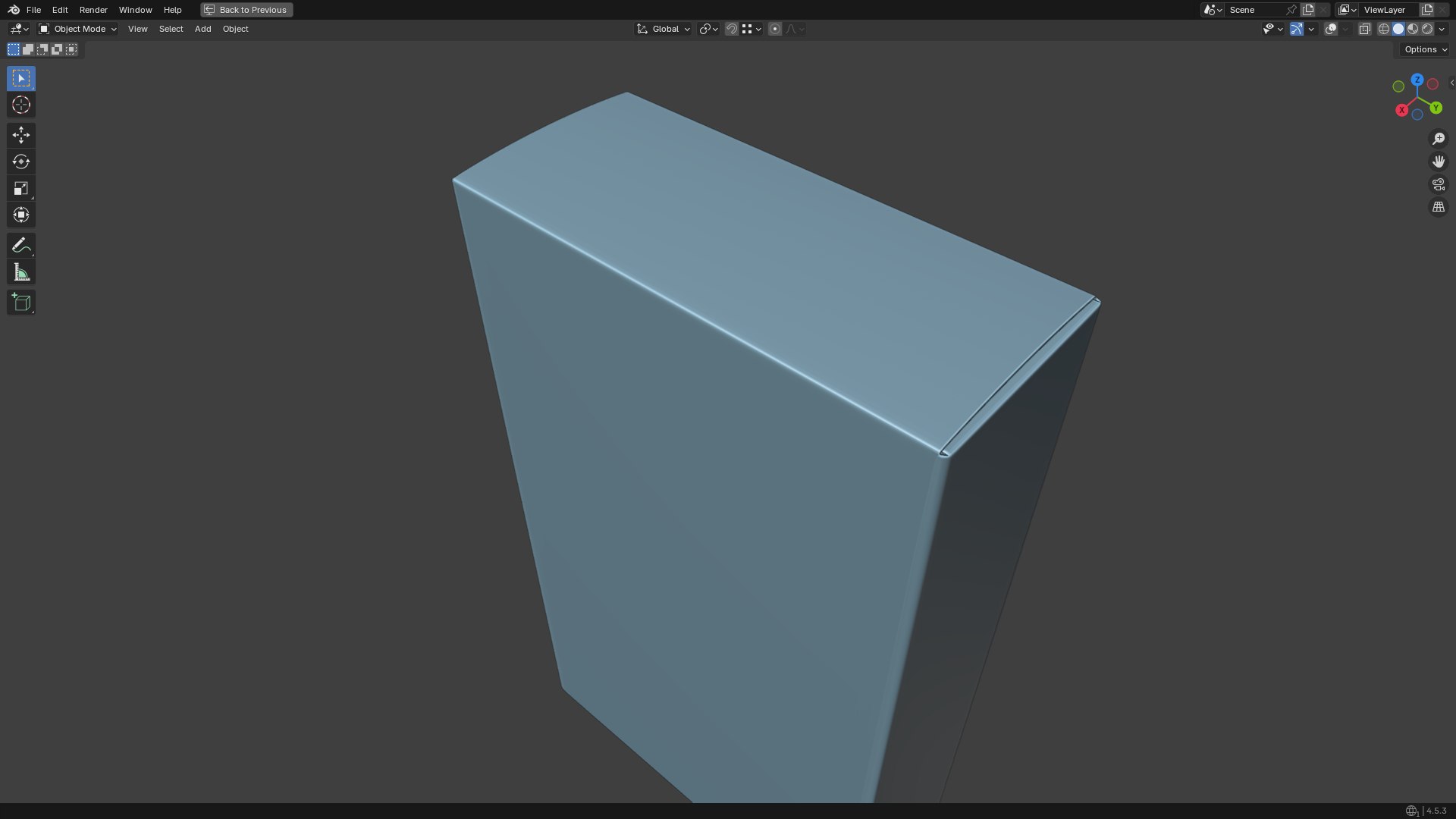Select the Move tool
Viewport: 1456px width, 819px height.
click(x=21, y=135)
